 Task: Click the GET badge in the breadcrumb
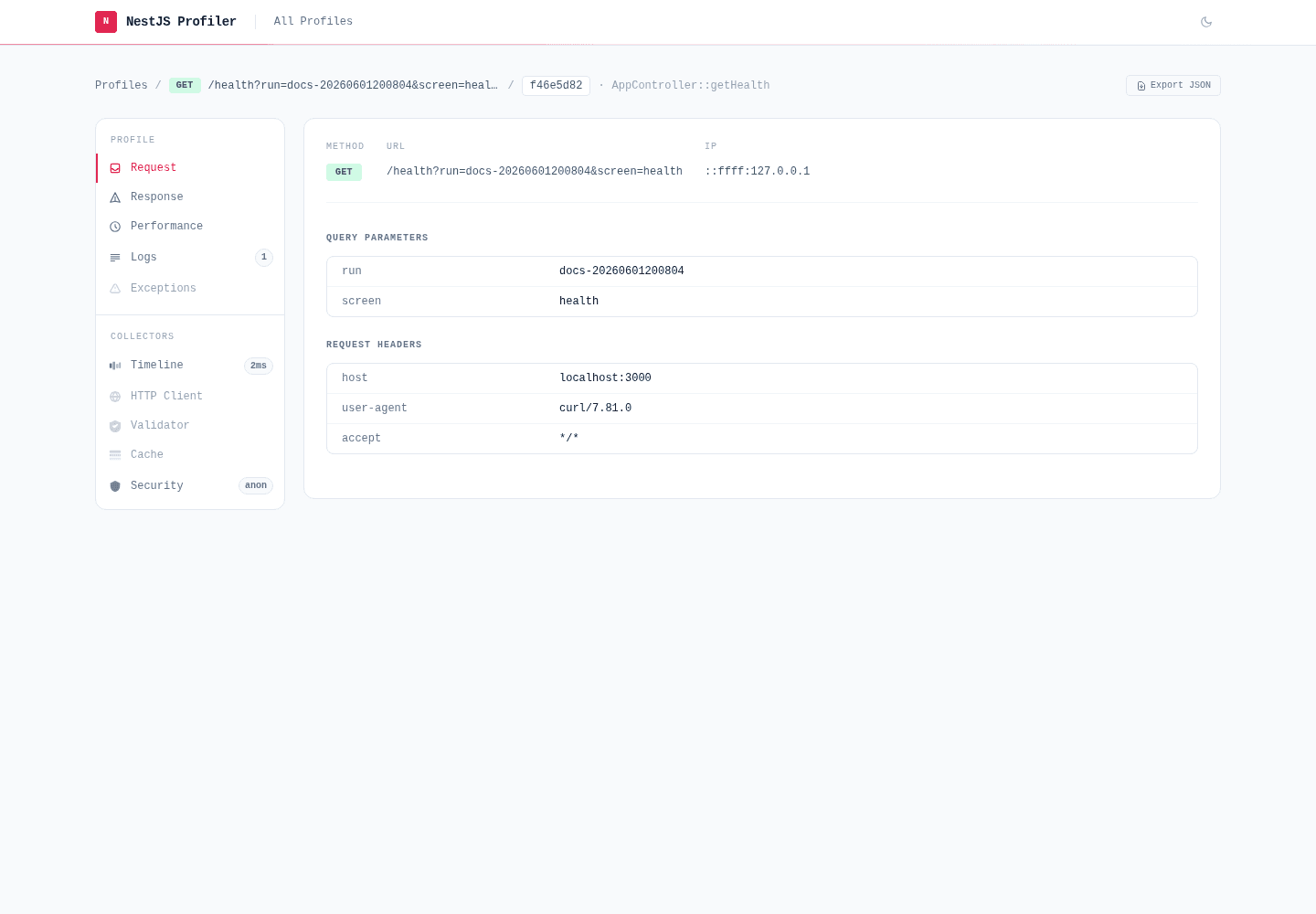tap(185, 85)
